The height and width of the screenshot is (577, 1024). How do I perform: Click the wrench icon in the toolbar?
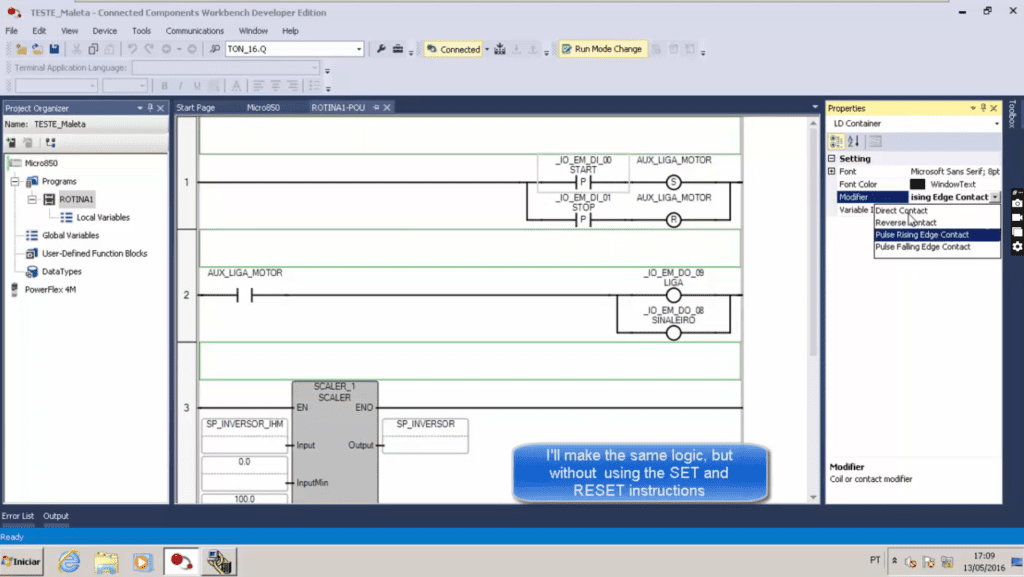click(x=381, y=49)
